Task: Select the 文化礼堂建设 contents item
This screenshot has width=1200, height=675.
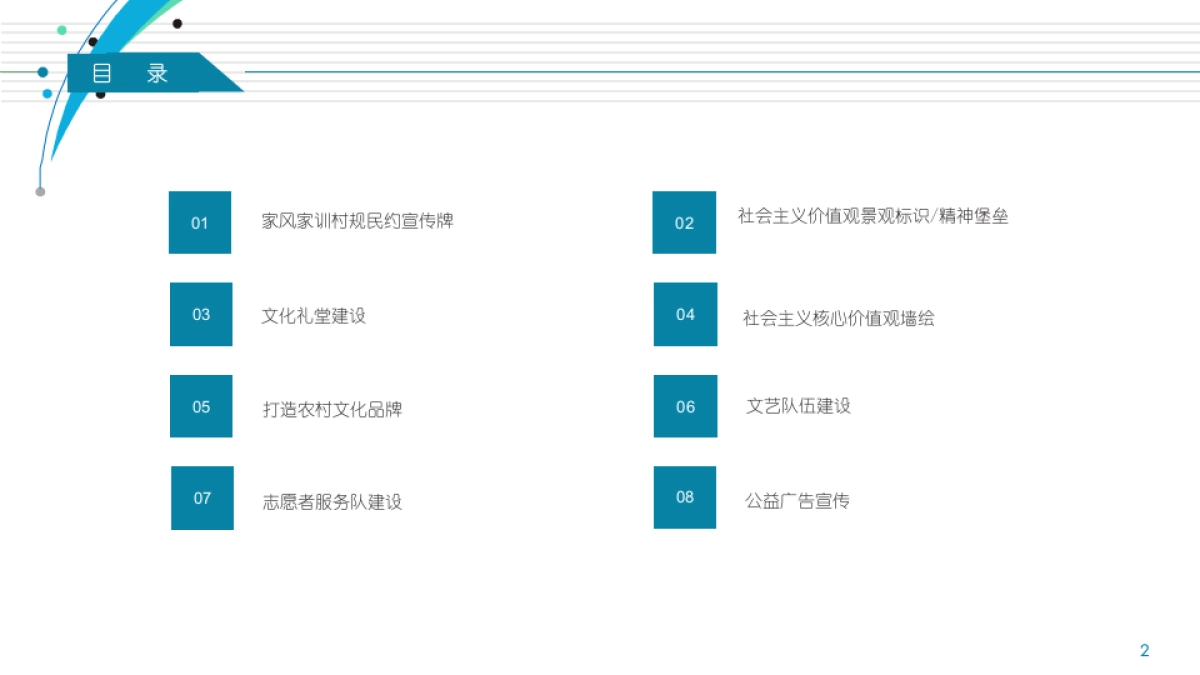Action: coord(313,315)
